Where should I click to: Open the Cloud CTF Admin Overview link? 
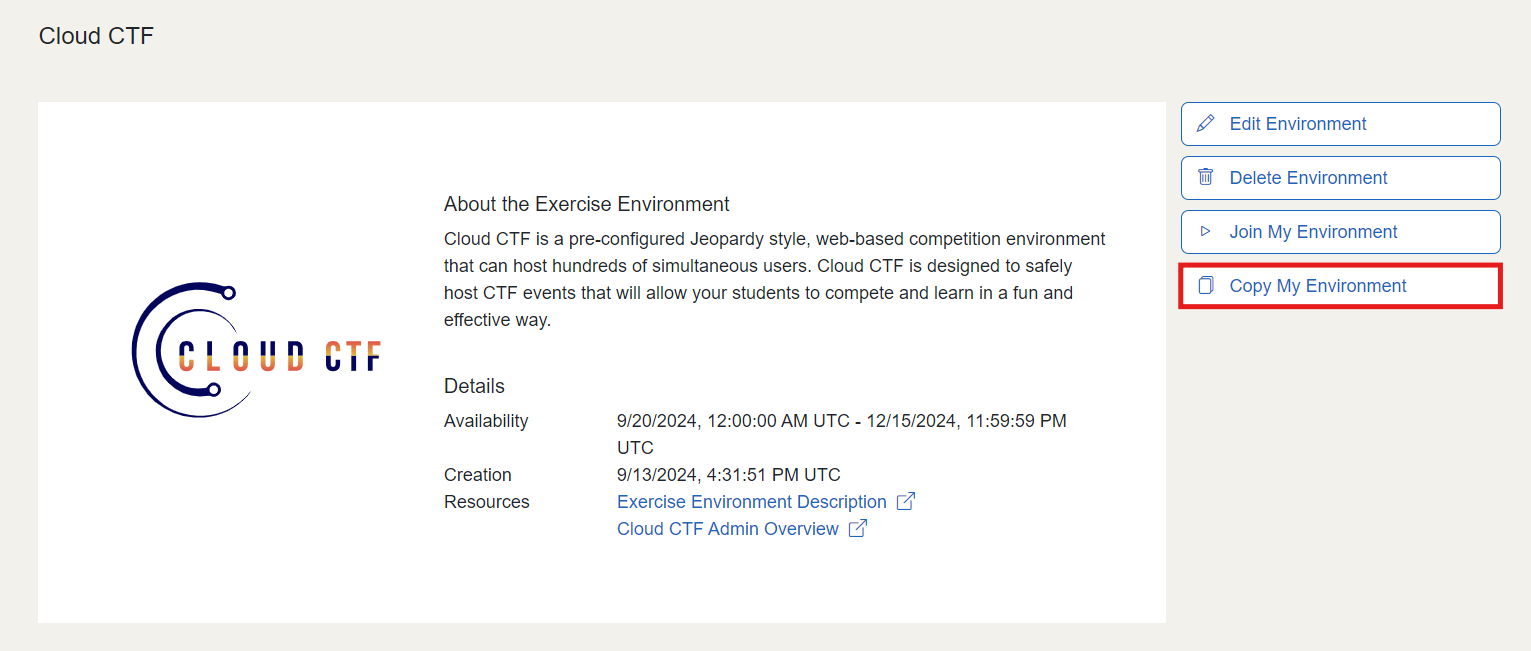click(728, 529)
